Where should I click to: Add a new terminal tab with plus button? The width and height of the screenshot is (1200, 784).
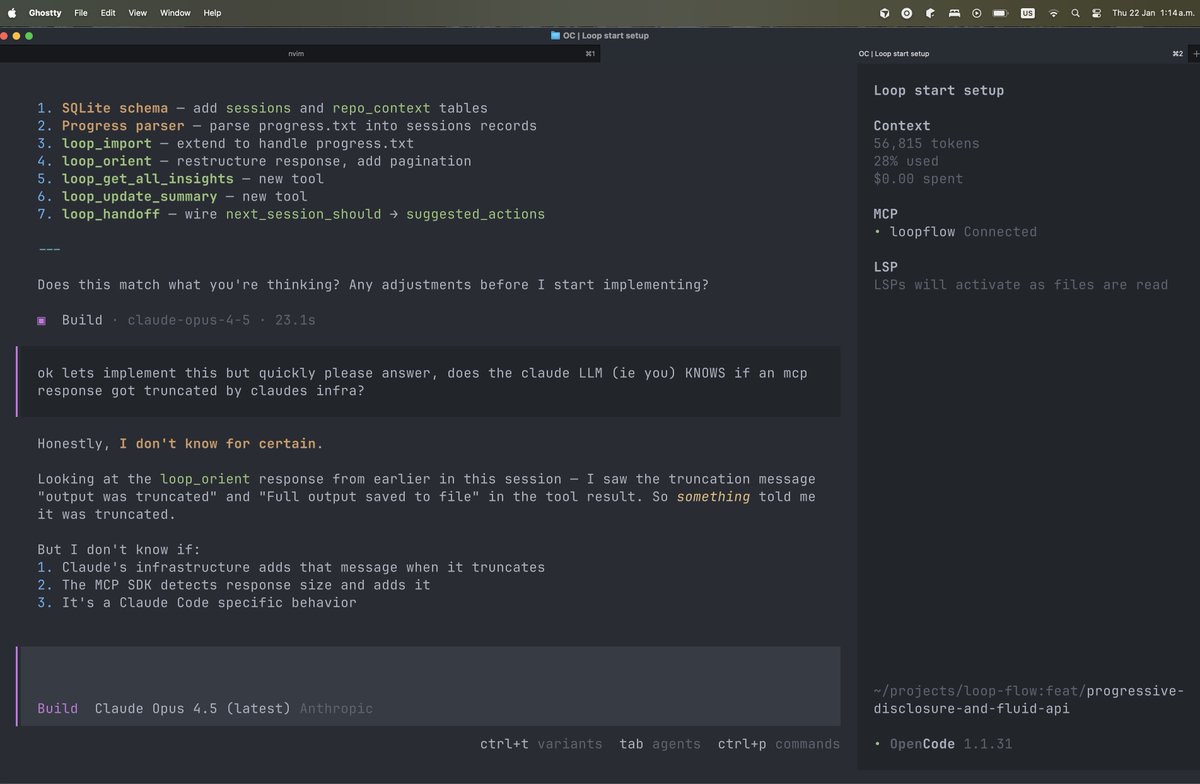pyautogui.click(x=1195, y=53)
